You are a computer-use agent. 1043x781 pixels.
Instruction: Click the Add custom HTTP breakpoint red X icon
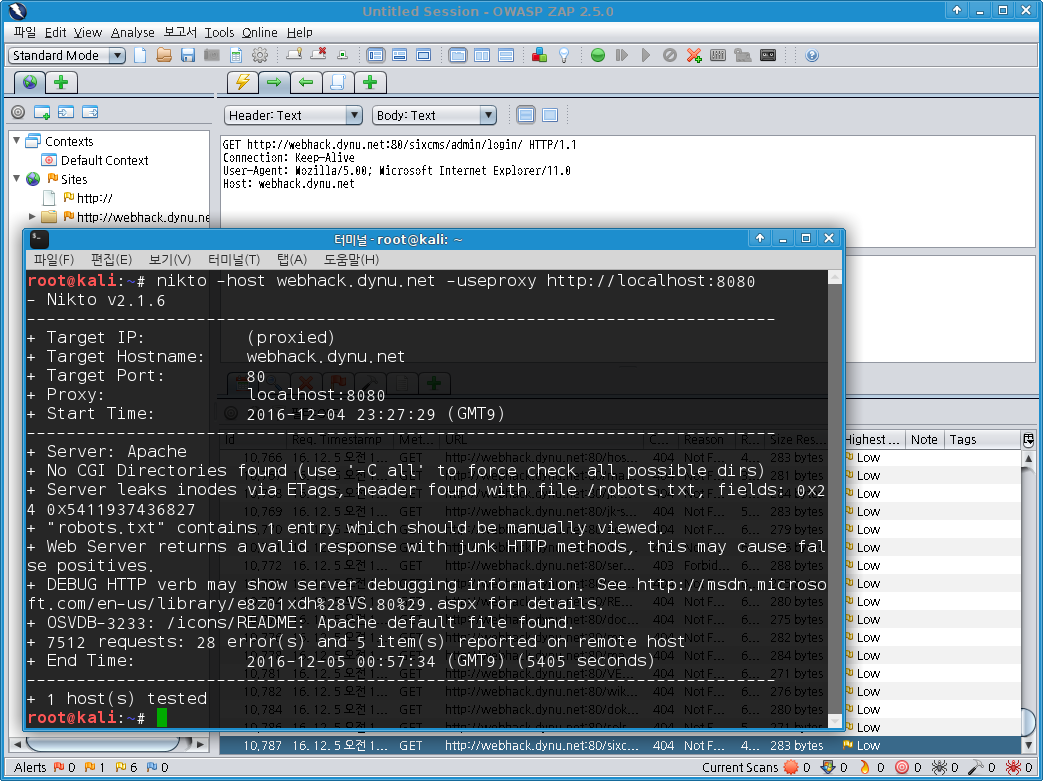coord(694,55)
